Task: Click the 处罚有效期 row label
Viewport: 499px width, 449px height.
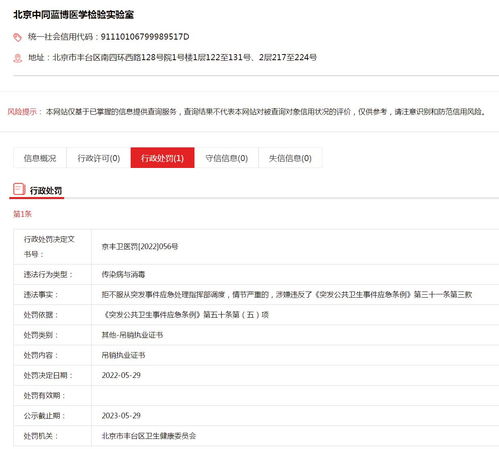Action: point(44,396)
